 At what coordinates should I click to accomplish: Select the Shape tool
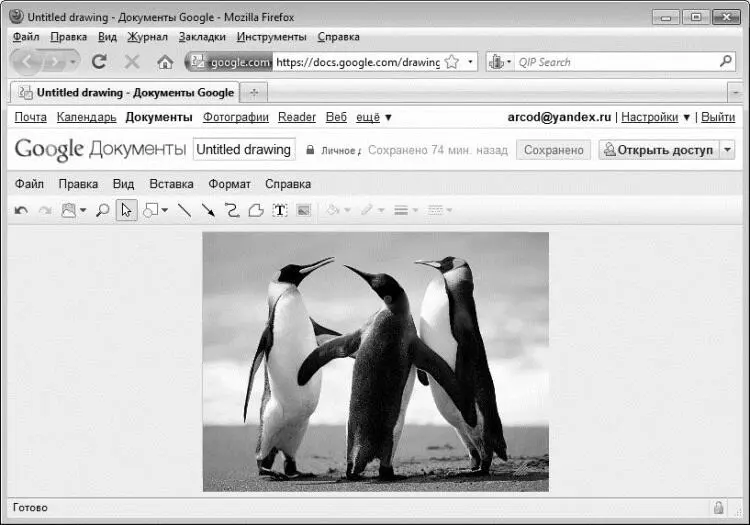pos(151,210)
